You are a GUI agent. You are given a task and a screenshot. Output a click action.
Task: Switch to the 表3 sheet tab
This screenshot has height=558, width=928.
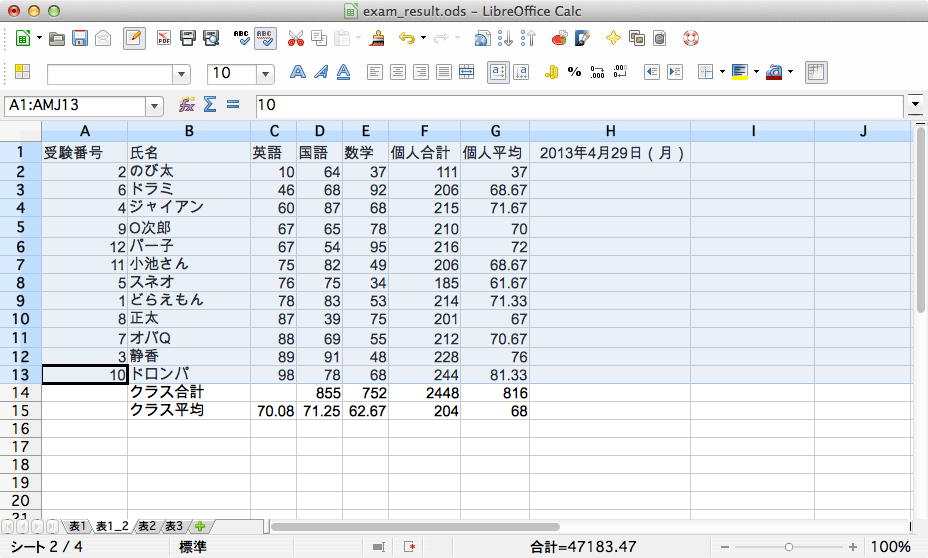tap(173, 526)
